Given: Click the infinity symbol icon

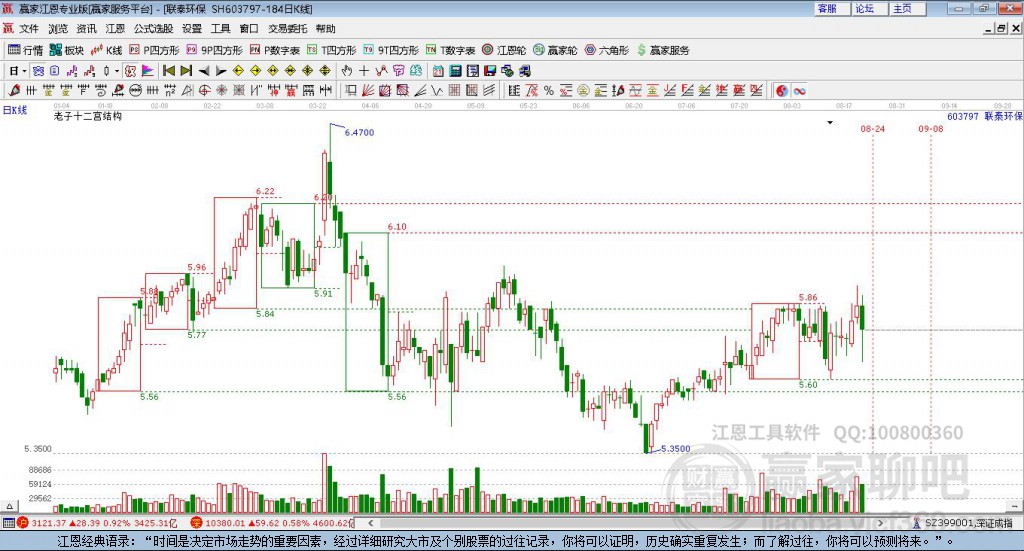Looking at the screenshot, I should pos(799,91).
